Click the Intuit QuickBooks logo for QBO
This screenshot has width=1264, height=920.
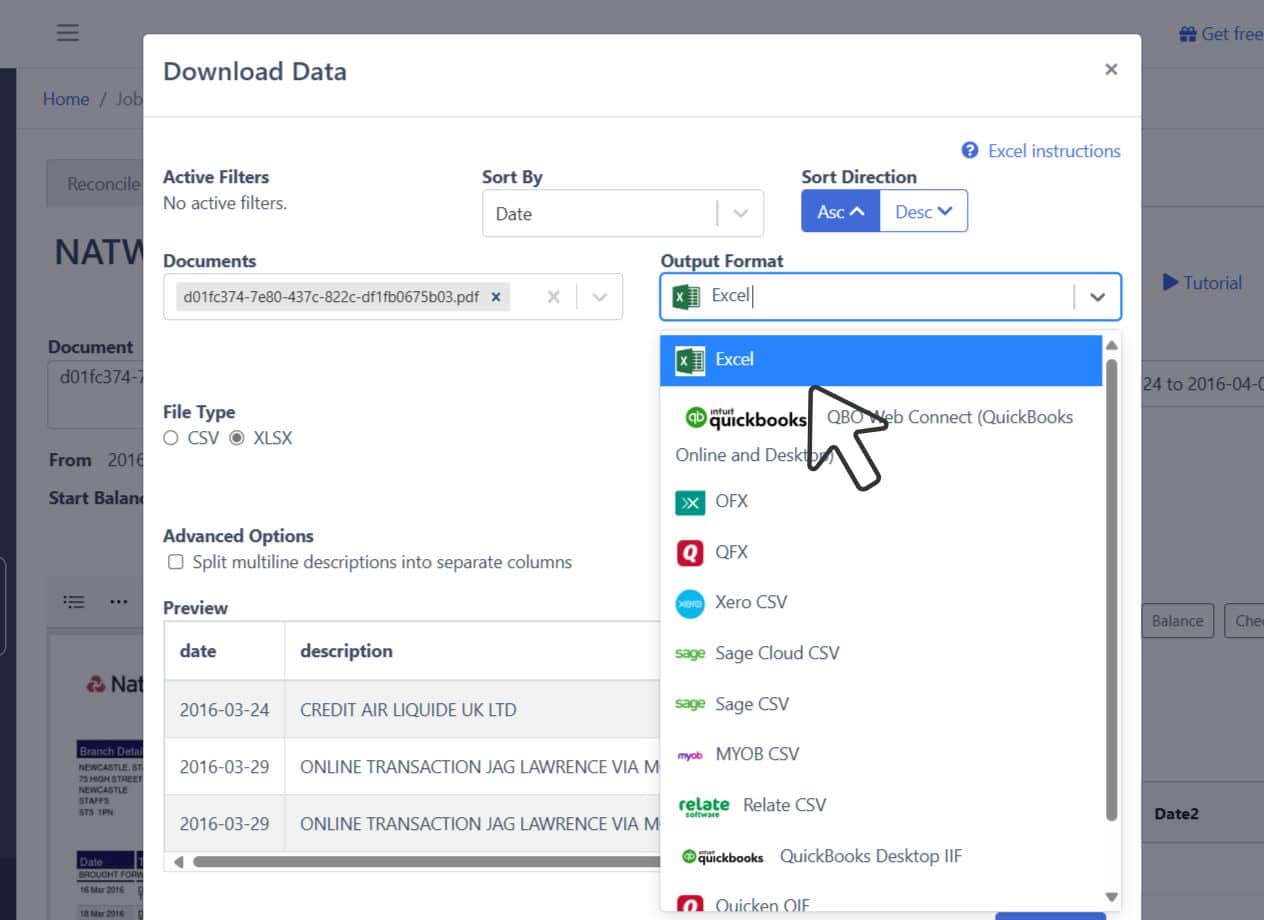(x=745, y=418)
